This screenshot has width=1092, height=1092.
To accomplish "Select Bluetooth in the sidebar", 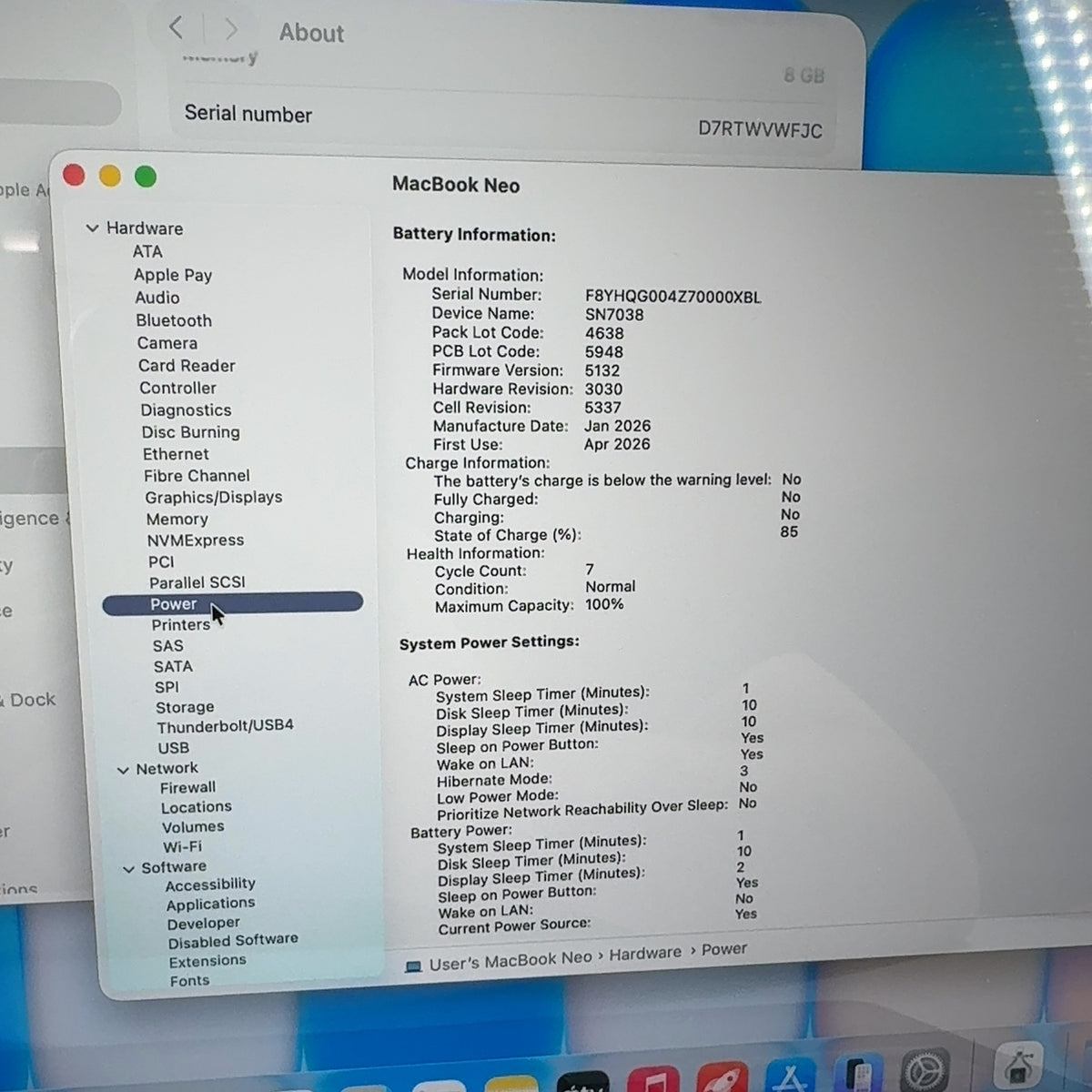I will click(174, 320).
